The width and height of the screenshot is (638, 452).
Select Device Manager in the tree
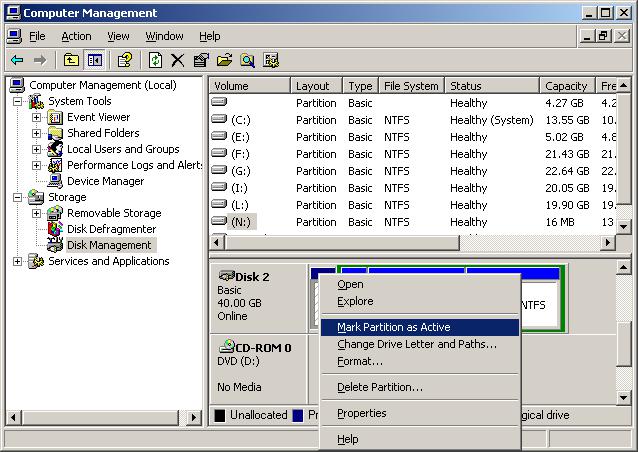(x=105, y=181)
